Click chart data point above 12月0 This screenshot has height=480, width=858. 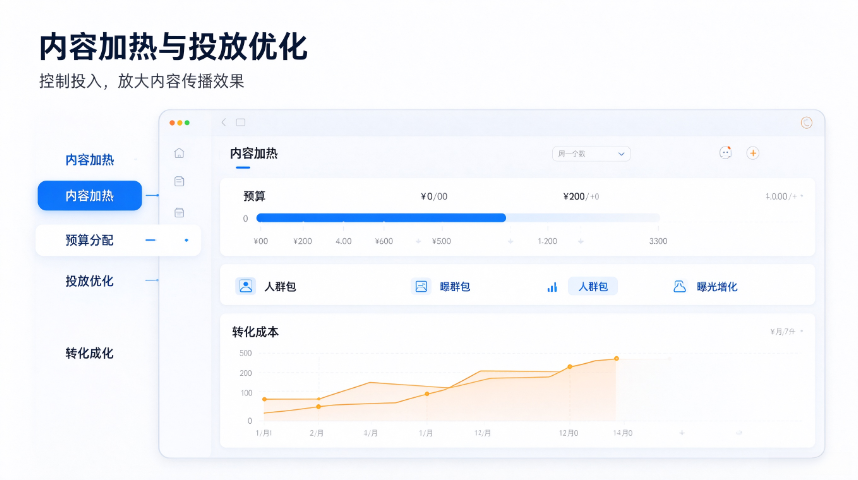pyautogui.click(x=570, y=367)
